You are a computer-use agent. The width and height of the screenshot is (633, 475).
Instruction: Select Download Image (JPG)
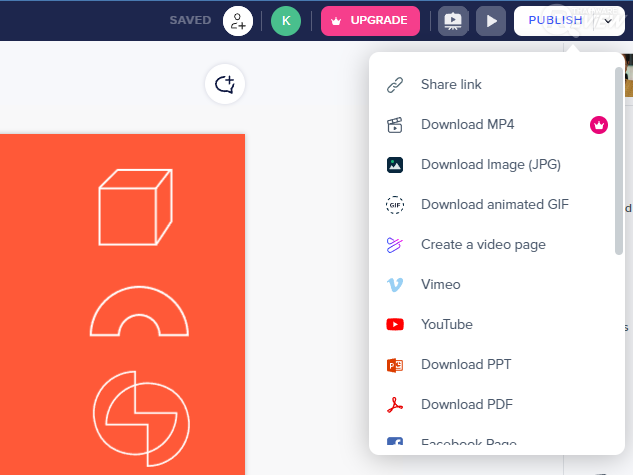492,164
